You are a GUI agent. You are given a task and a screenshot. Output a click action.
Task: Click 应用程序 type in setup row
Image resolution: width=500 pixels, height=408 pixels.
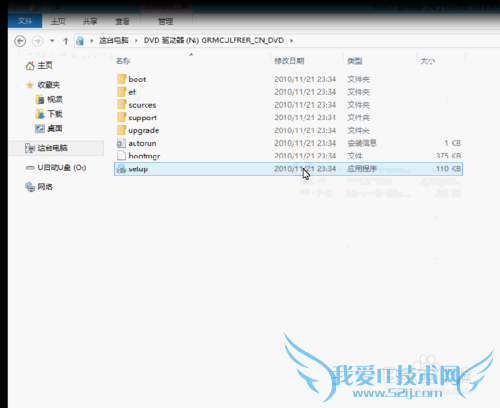tap(362, 169)
